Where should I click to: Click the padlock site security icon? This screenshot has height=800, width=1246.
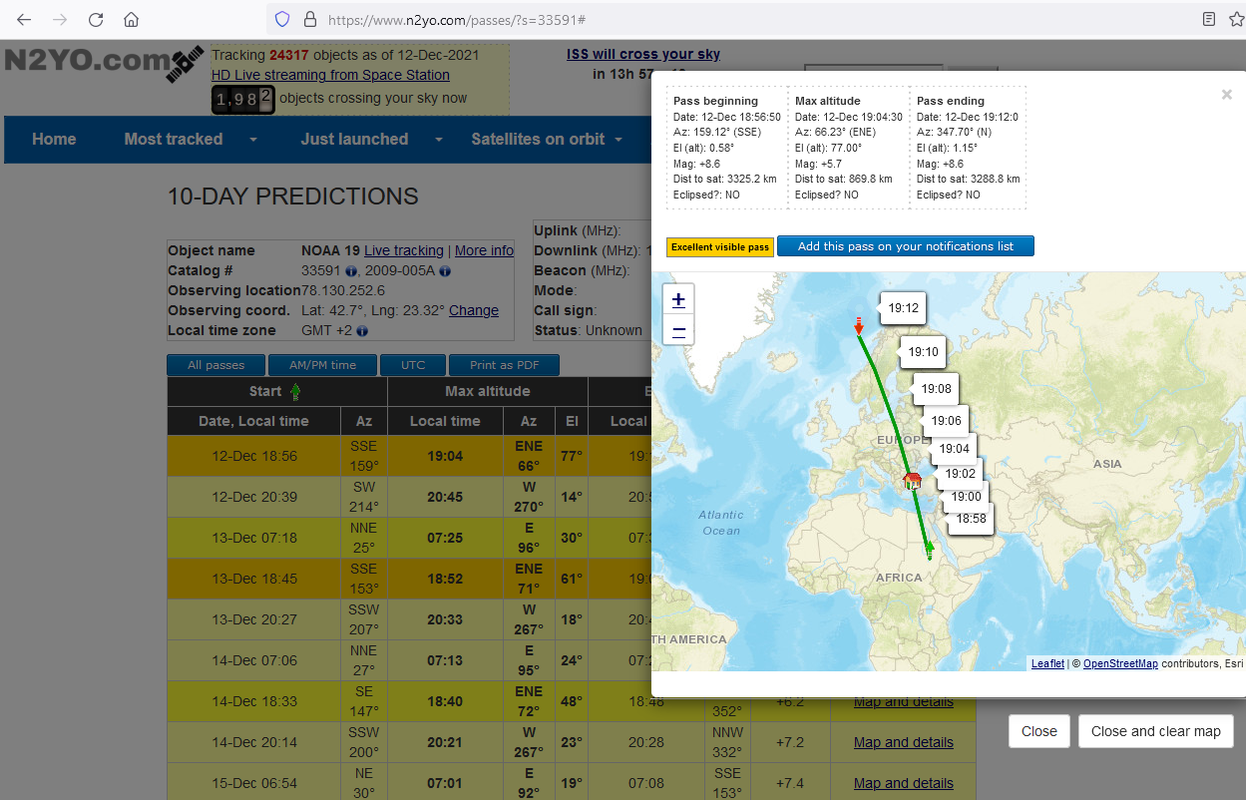pyautogui.click(x=309, y=19)
